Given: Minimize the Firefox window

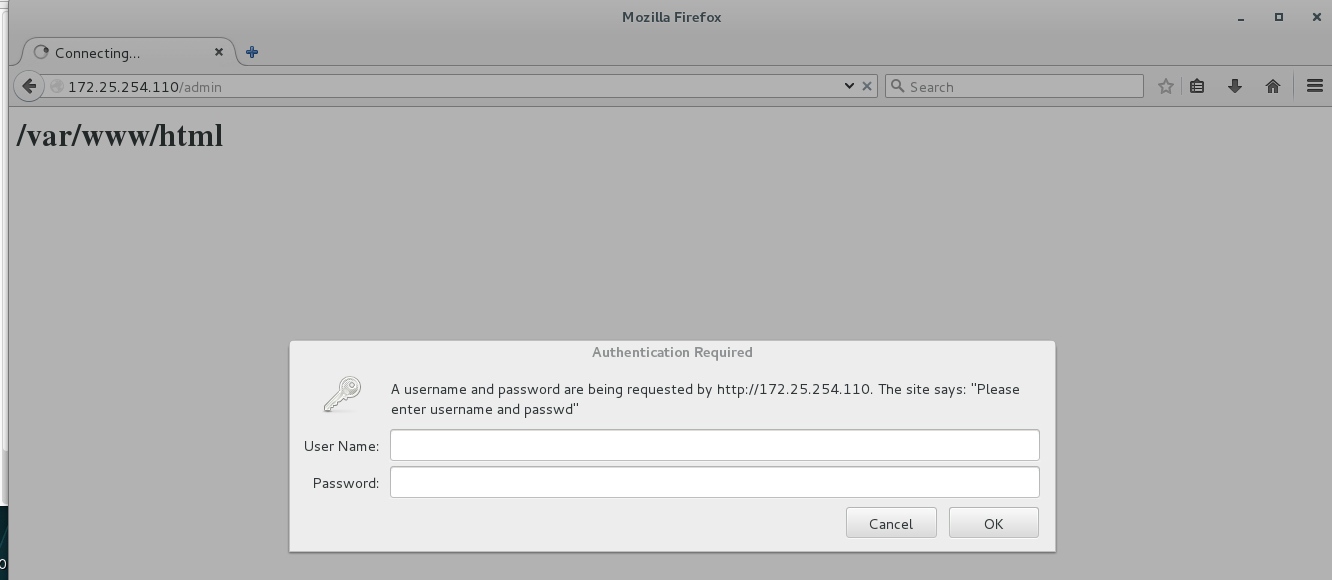Looking at the screenshot, I should tap(1241, 17).
